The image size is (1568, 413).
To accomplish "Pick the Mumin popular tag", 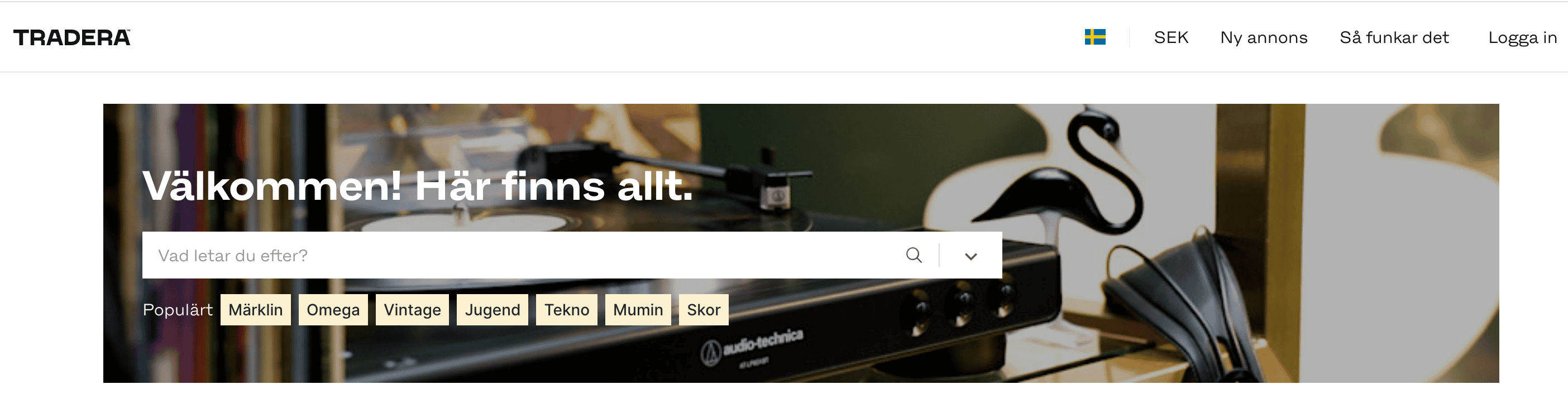I will point(638,310).
